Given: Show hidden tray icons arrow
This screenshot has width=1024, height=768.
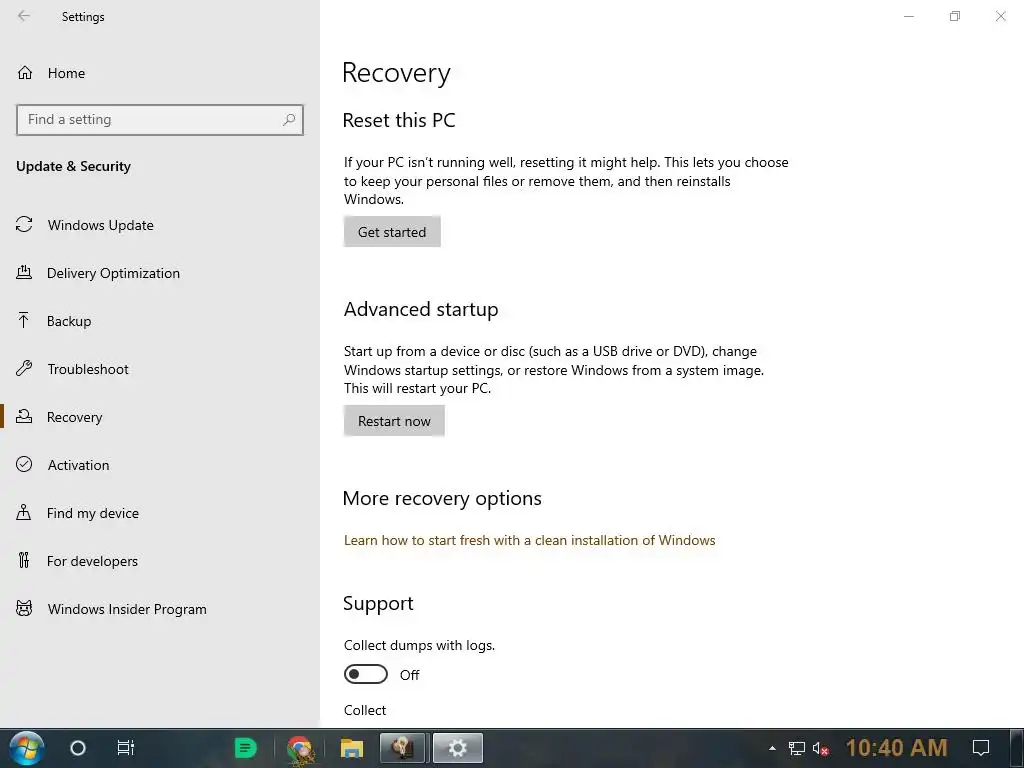Looking at the screenshot, I should pyautogui.click(x=773, y=748).
